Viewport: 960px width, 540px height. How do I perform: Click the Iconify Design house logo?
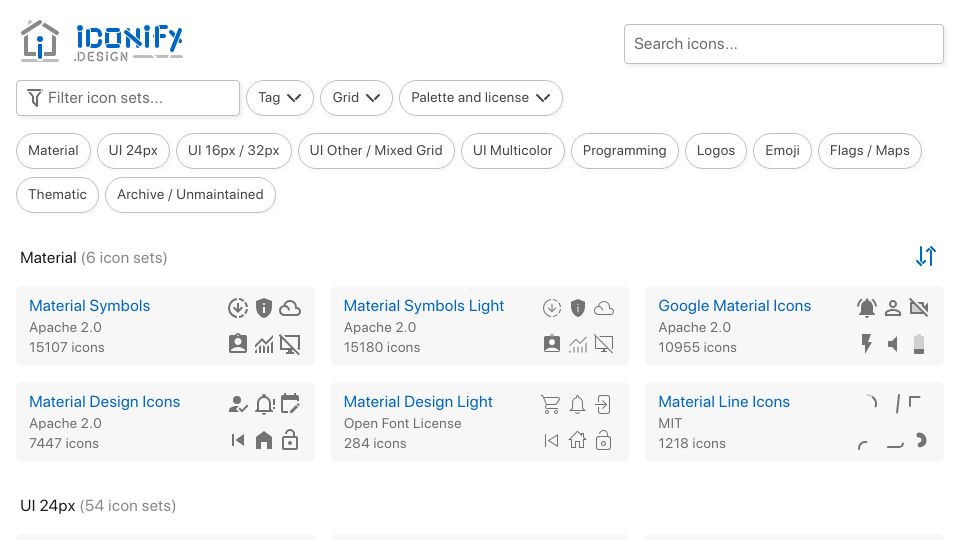[x=40, y=41]
